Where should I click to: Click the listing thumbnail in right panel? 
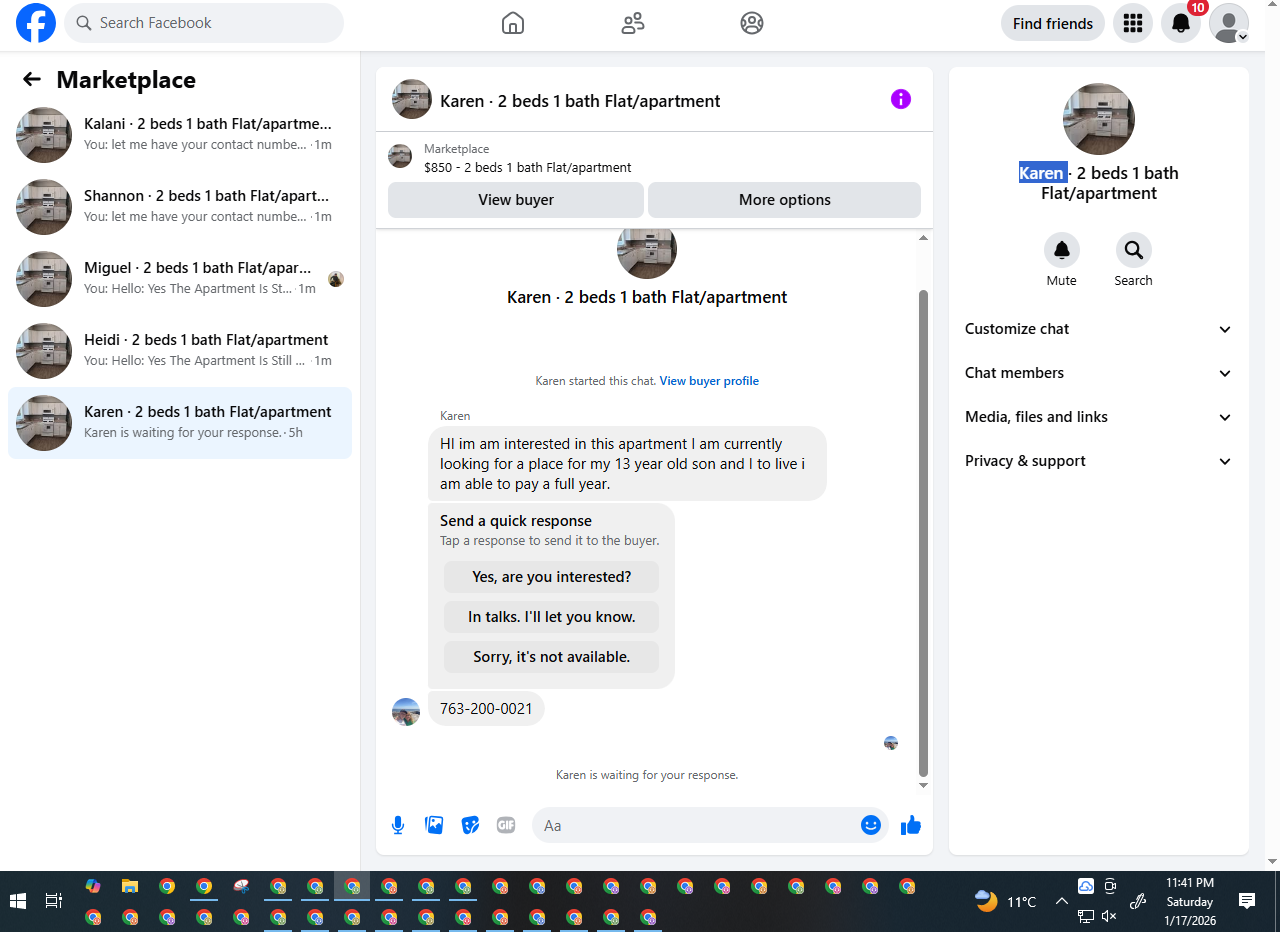point(1099,119)
